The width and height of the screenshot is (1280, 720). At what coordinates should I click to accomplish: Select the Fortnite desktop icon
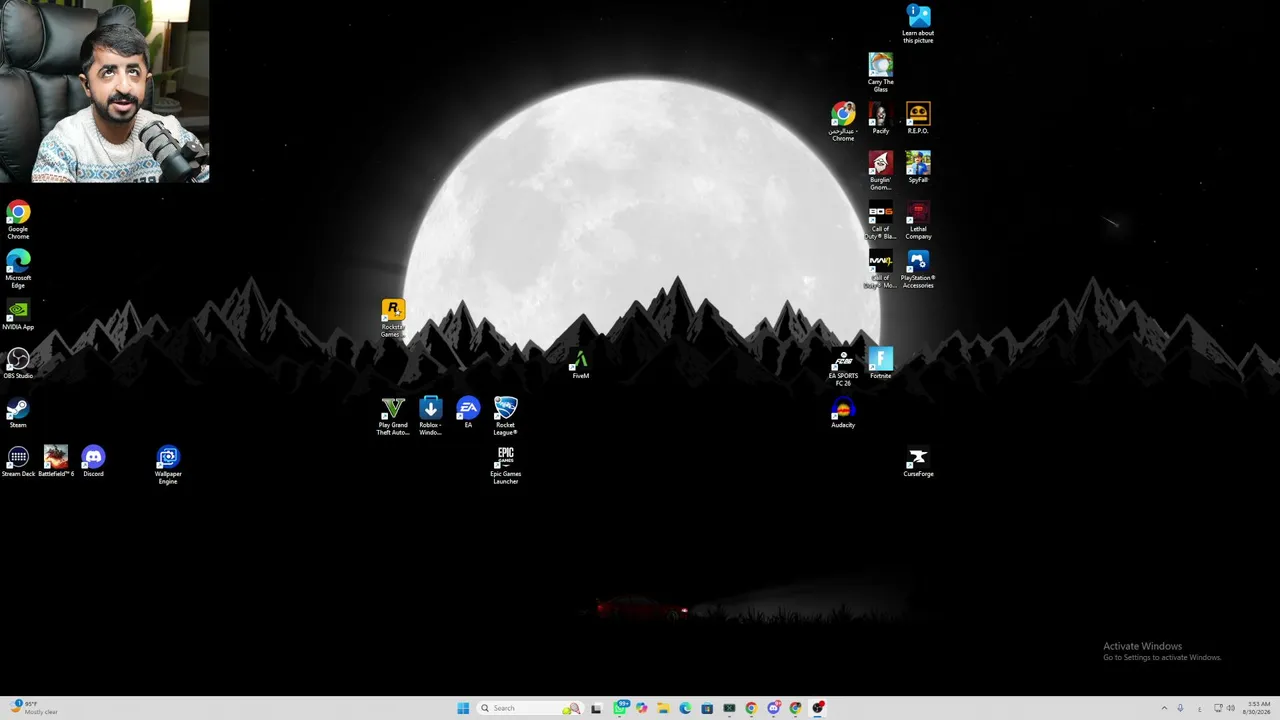pyautogui.click(x=881, y=363)
